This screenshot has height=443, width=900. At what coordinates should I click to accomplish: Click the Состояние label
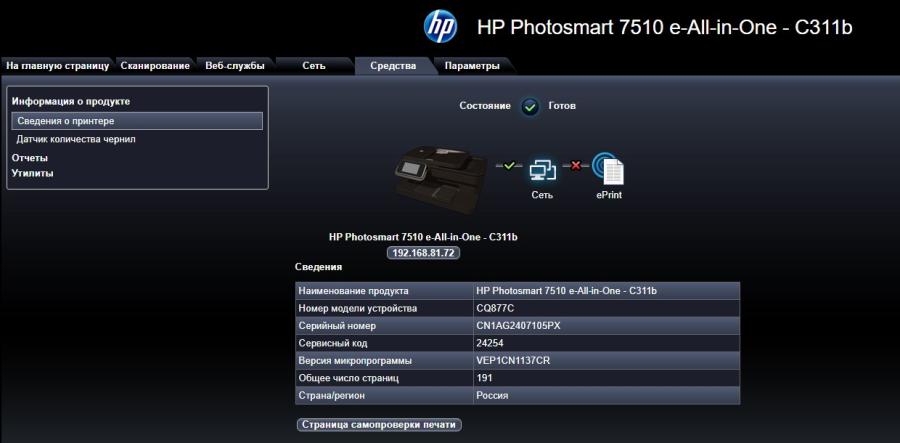485,106
